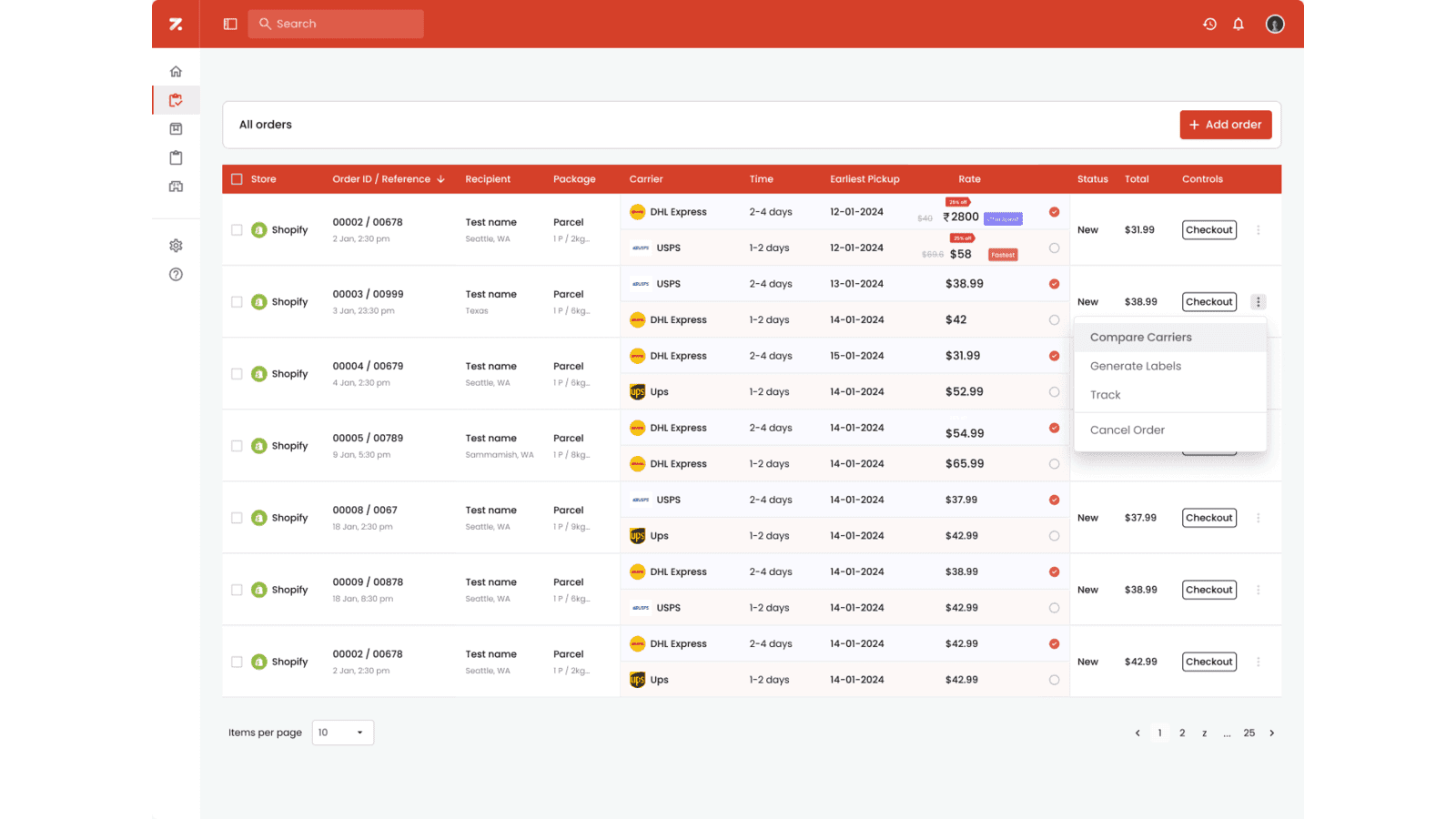View history using the clock icon
Image resolution: width=1456 pixels, height=819 pixels.
click(x=1209, y=24)
